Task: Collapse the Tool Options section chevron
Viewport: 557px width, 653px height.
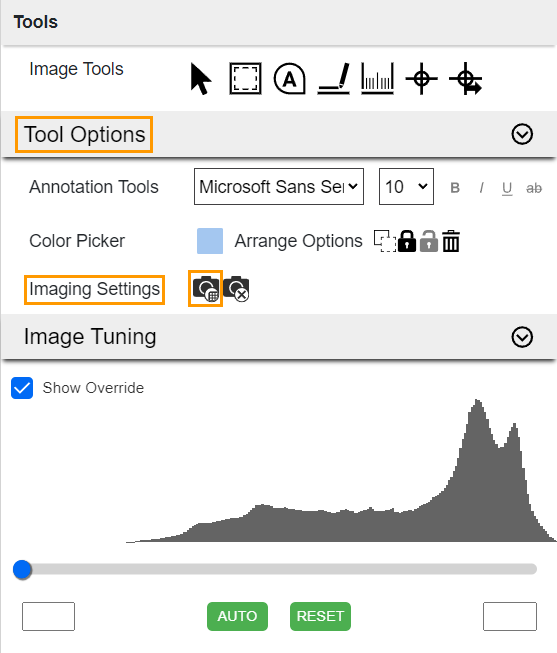Action: [522, 134]
